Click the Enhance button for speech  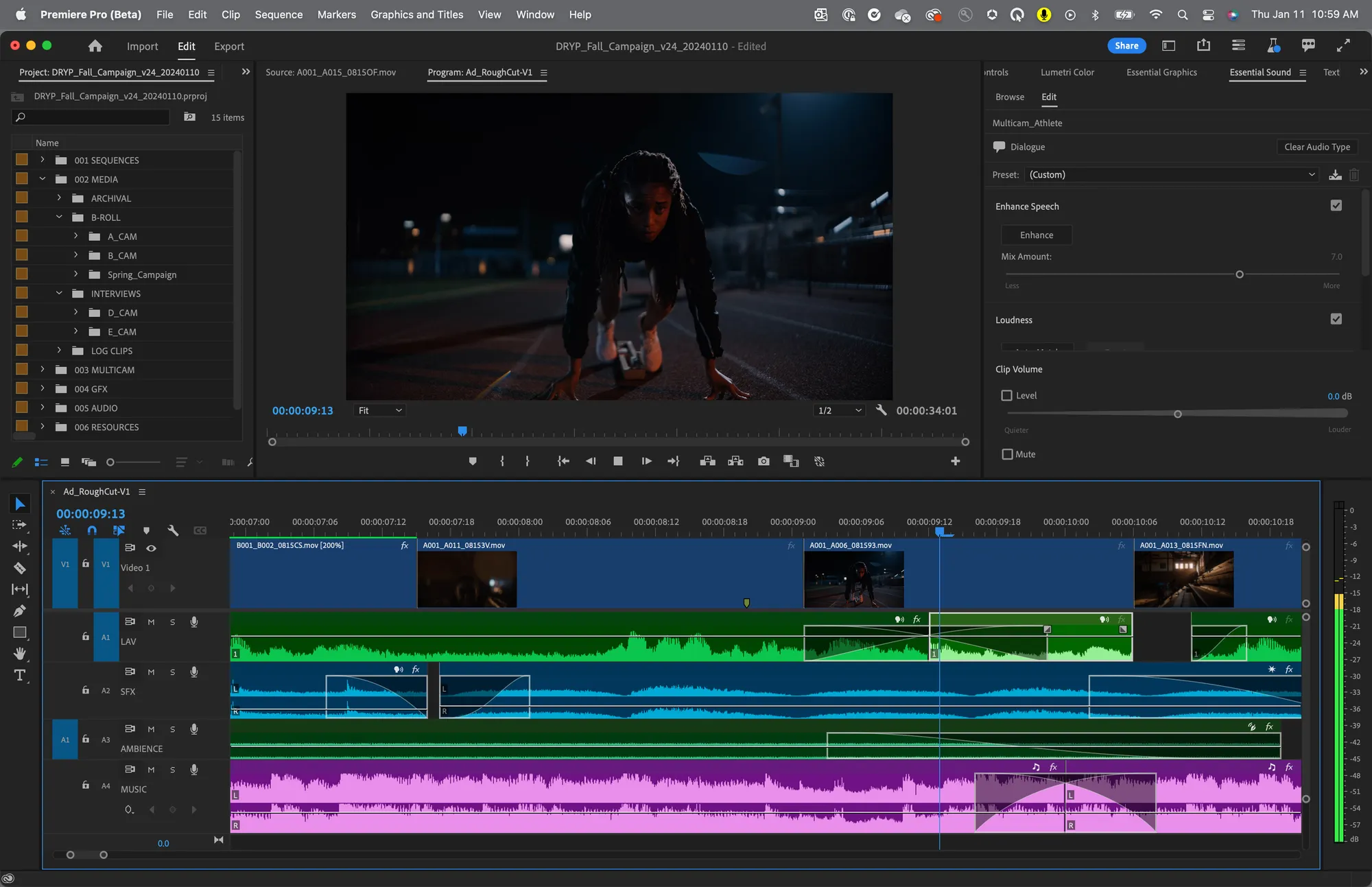point(1036,234)
